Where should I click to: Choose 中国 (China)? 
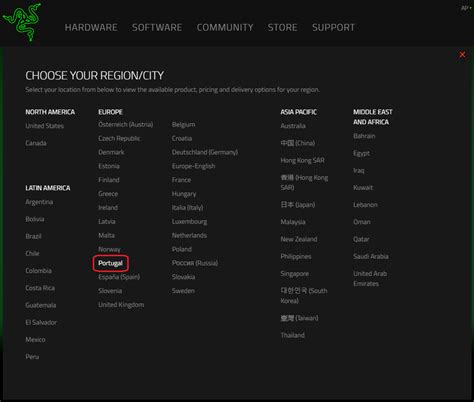click(x=298, y=143)
